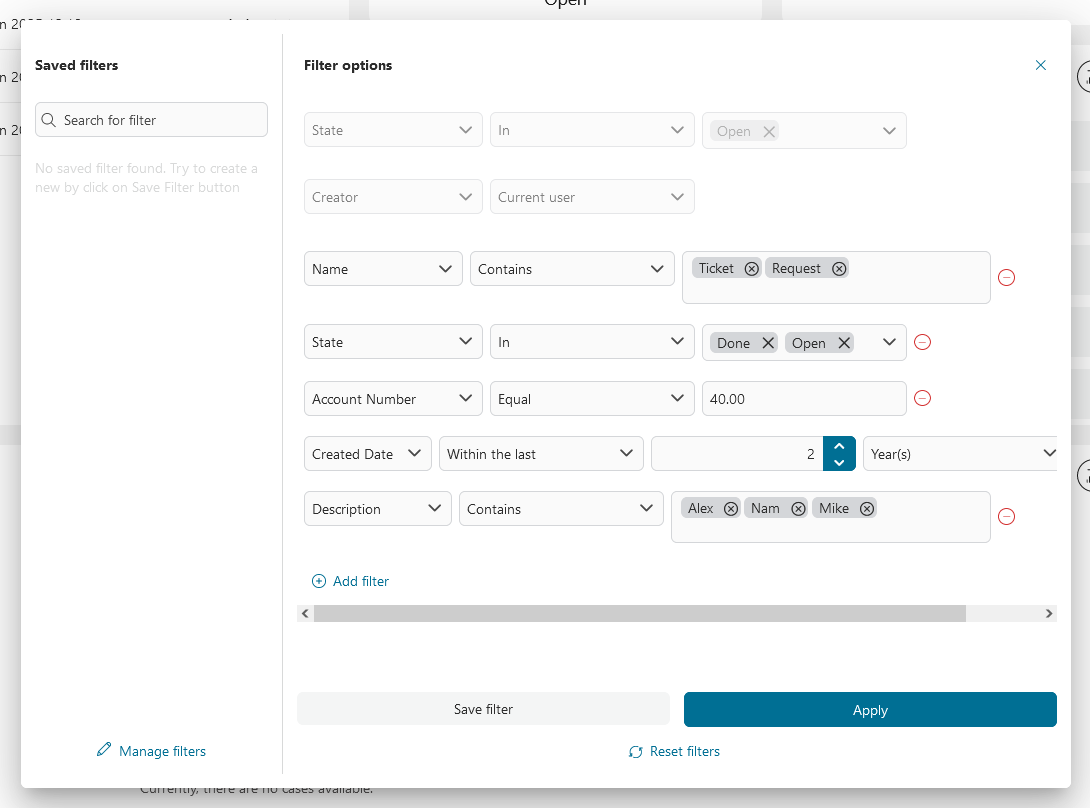The height and width of the screenshot is (808, 1090).
Task: Click the Save filter button
Action: [483, 709]
